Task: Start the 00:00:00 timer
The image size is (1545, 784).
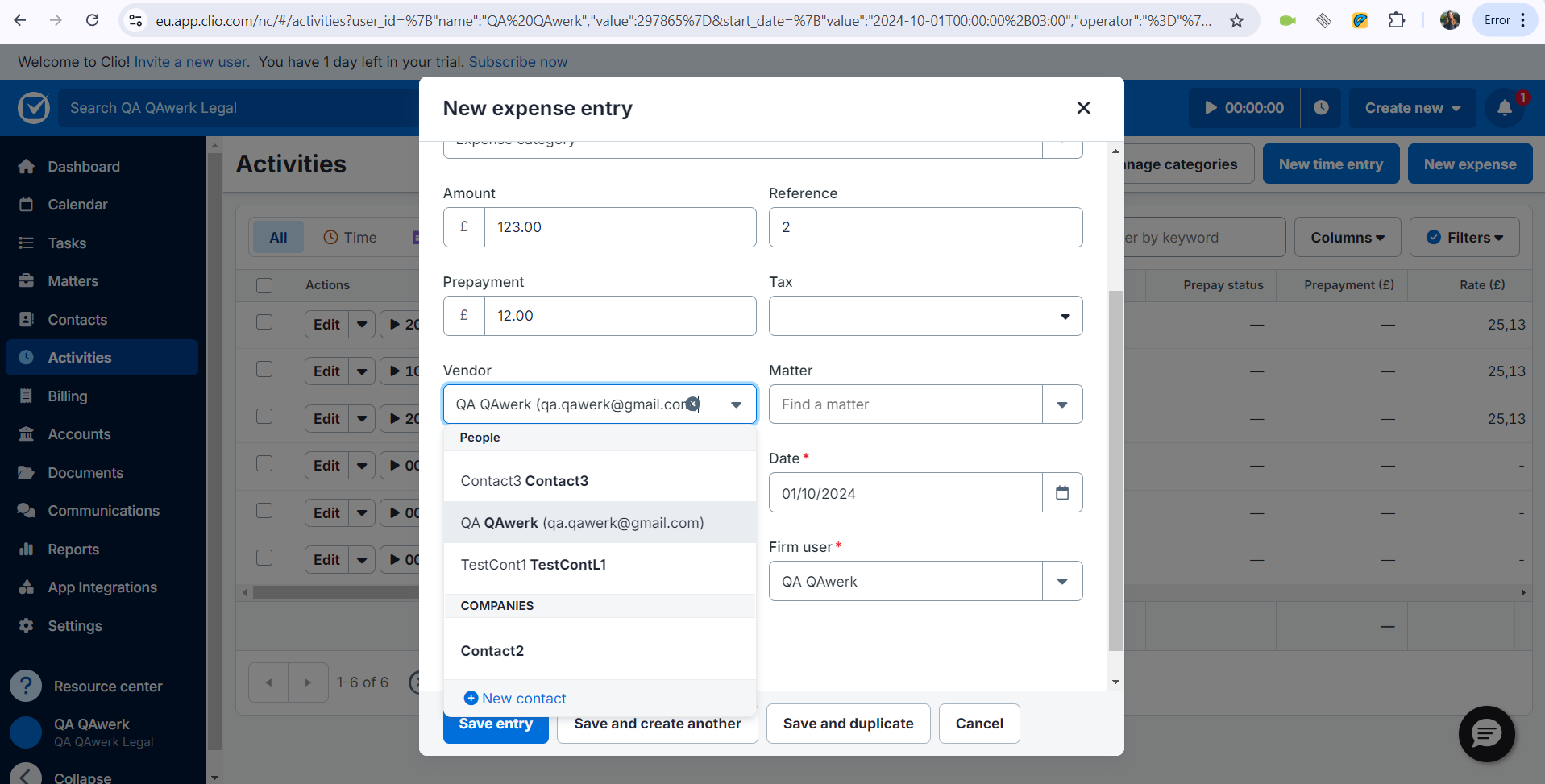Action: tap(1244, 108)
